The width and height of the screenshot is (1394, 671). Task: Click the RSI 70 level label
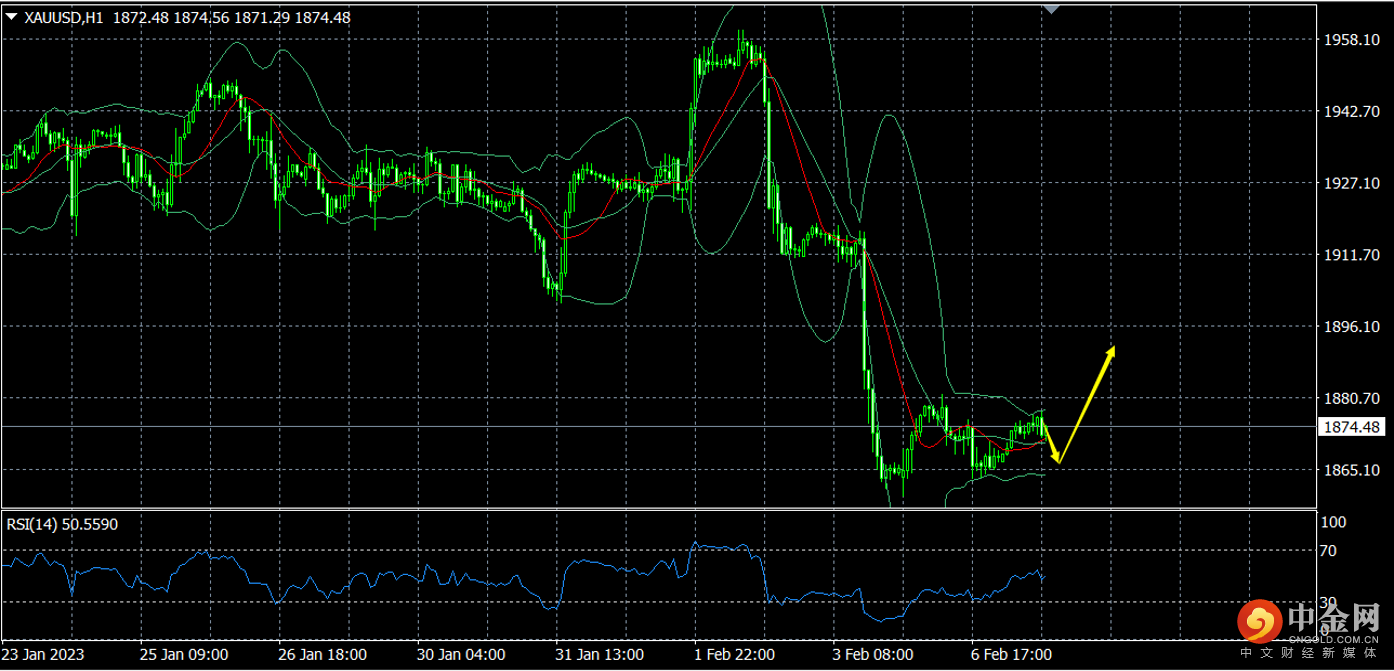(x=1329, y=551)
